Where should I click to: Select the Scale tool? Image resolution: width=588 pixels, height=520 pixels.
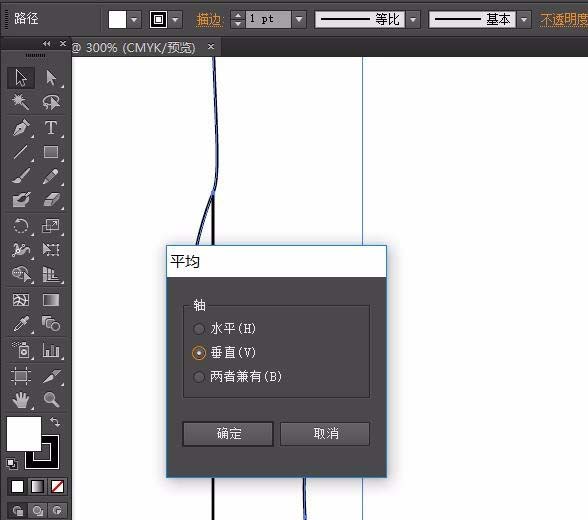pos(51,226)
